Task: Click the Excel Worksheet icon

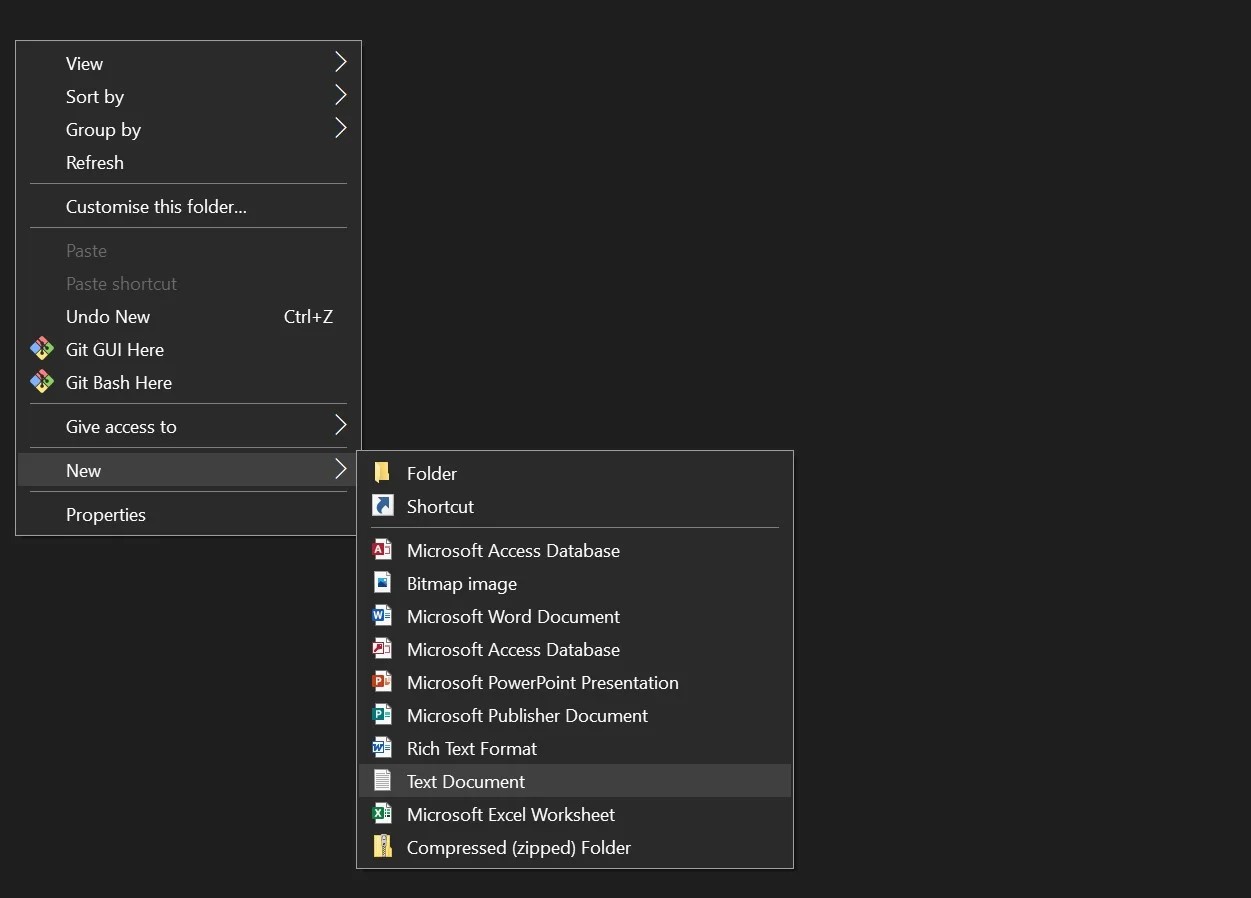Action: coord(382,814)
